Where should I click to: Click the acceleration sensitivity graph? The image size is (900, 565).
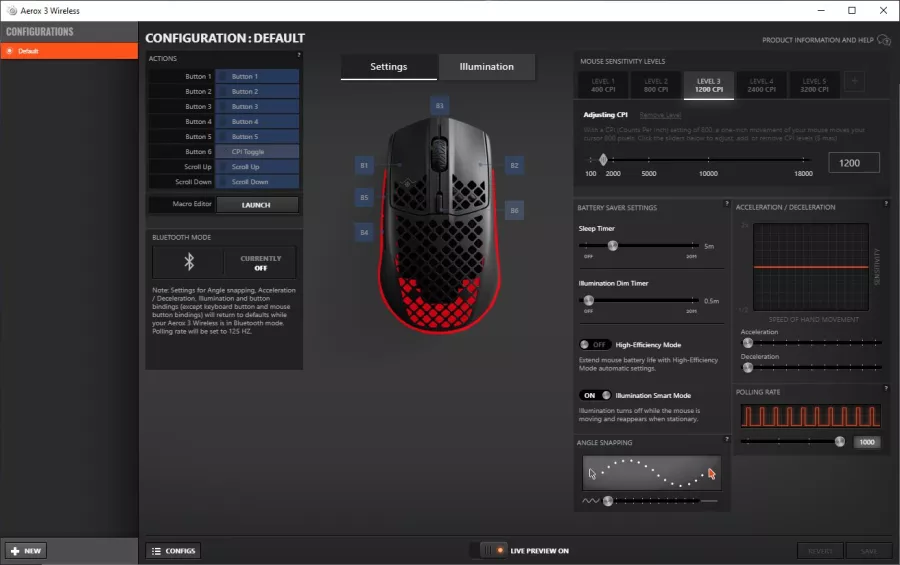[810, 267]
